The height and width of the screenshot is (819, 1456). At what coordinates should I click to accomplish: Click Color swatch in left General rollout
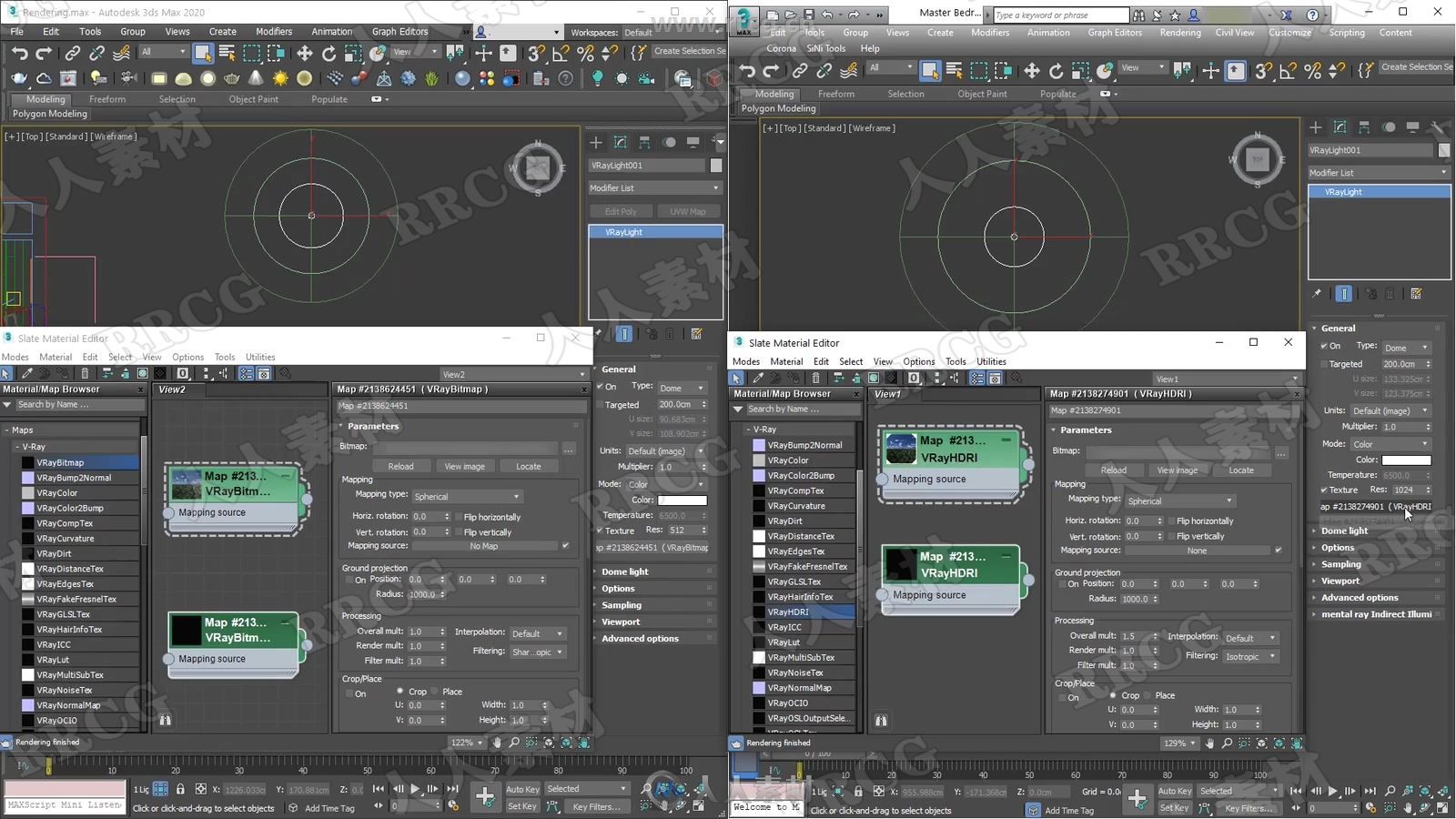pyautogui.click(x=682, y=500)
